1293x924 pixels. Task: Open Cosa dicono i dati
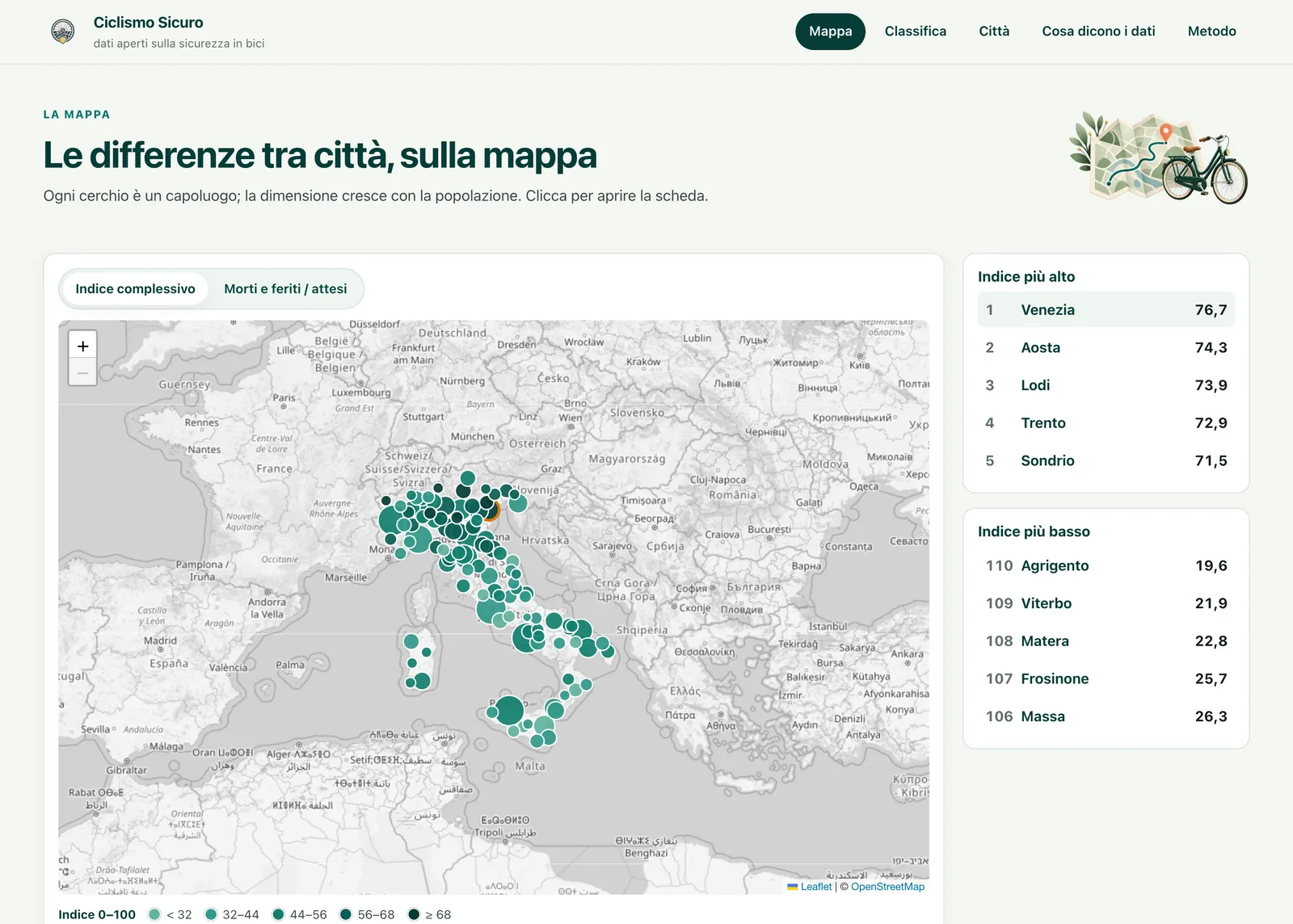point(1098,31)
